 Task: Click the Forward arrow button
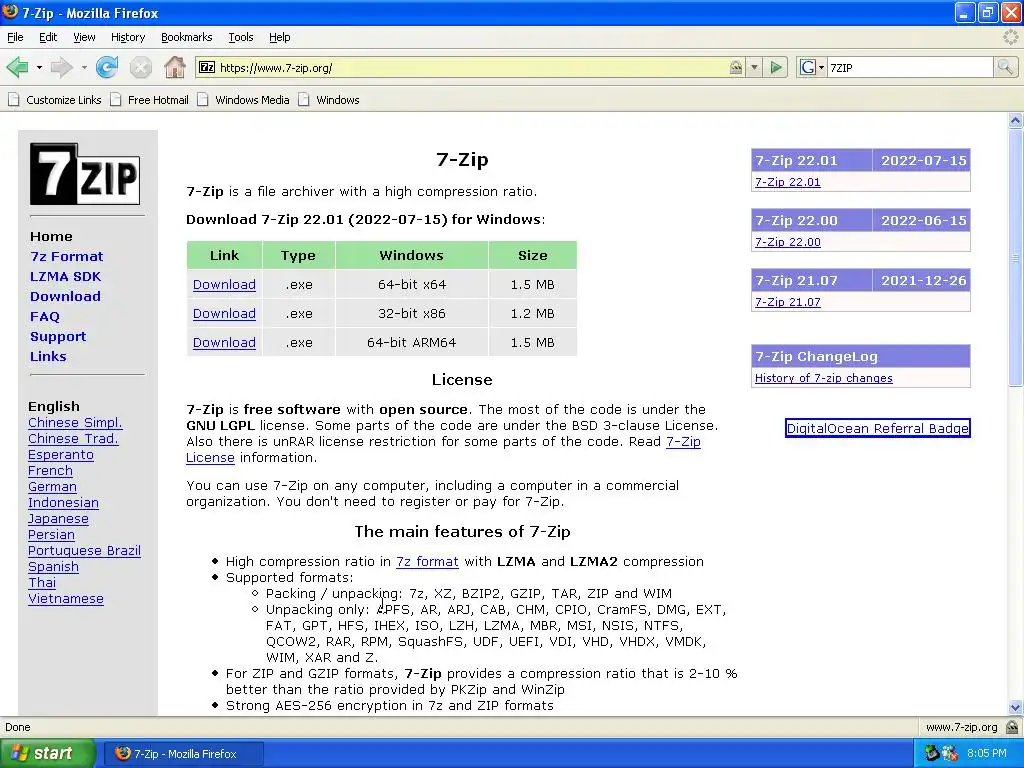pyautogui.click(x=61, y=67)
